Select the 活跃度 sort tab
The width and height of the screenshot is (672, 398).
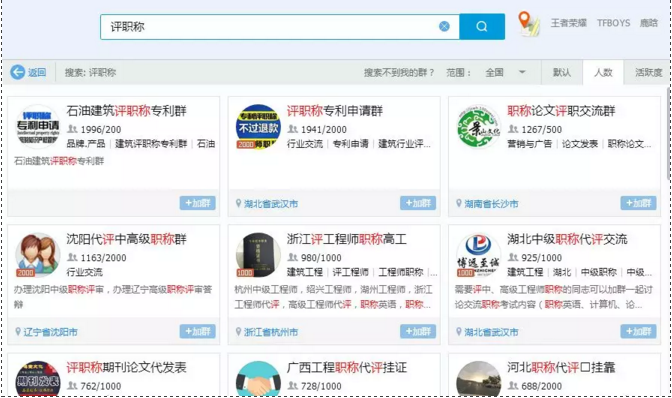click(x=648, y=72)
